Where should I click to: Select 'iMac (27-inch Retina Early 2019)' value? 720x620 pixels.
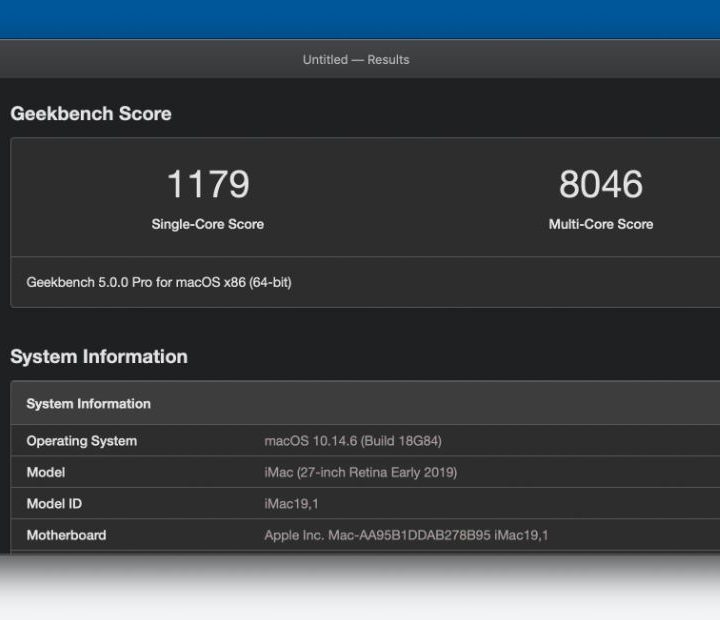point(361,472)
